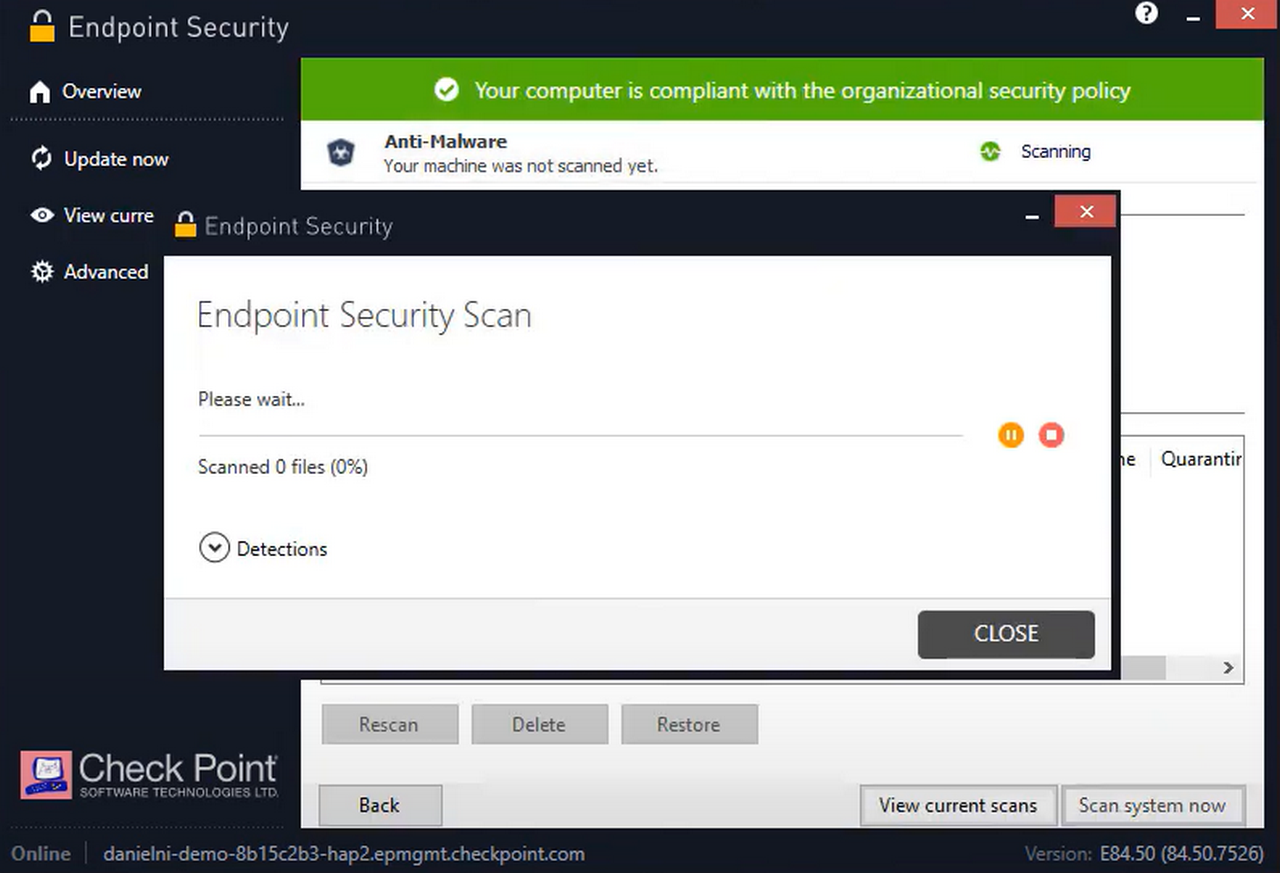Open Advanced settings via the gear icon
The height and width of the screenshot is (873, 1280).
click(40, 271)
